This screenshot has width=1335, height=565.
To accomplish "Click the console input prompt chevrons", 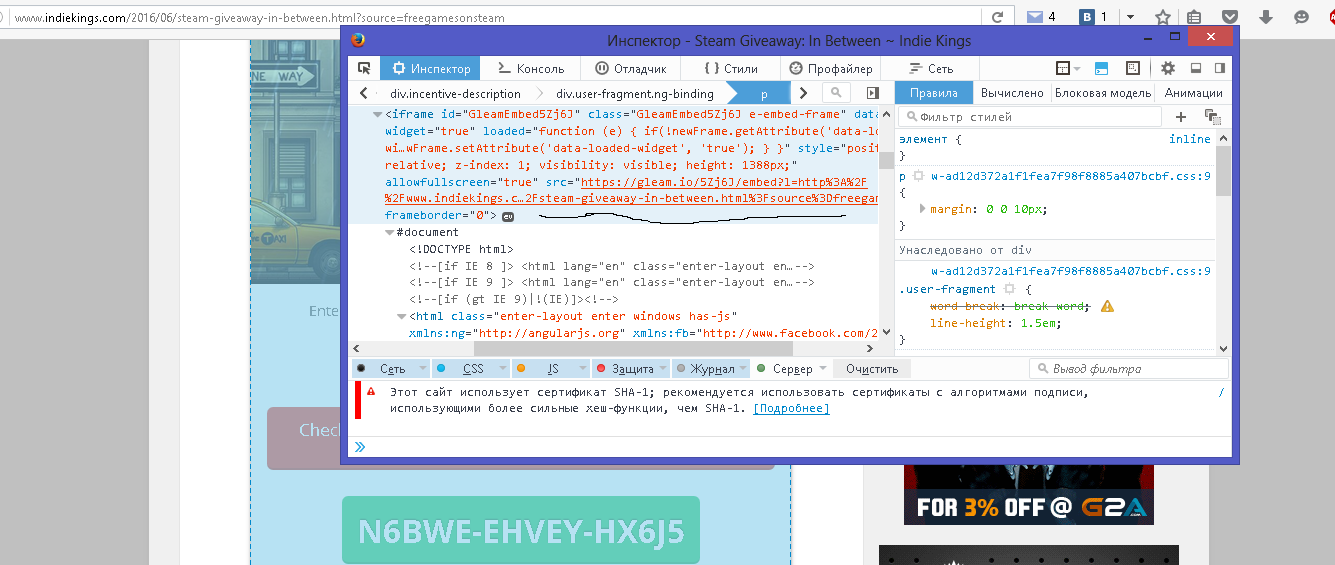I will pyautogui.click(x=360, y=447).
